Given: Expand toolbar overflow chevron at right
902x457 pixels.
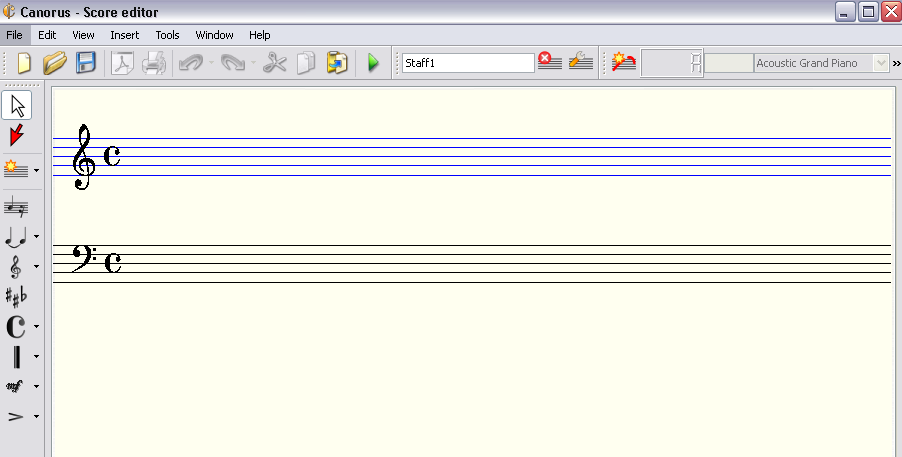Looking at the screenshot, I should pyautogui.click(x=896, y=63).
